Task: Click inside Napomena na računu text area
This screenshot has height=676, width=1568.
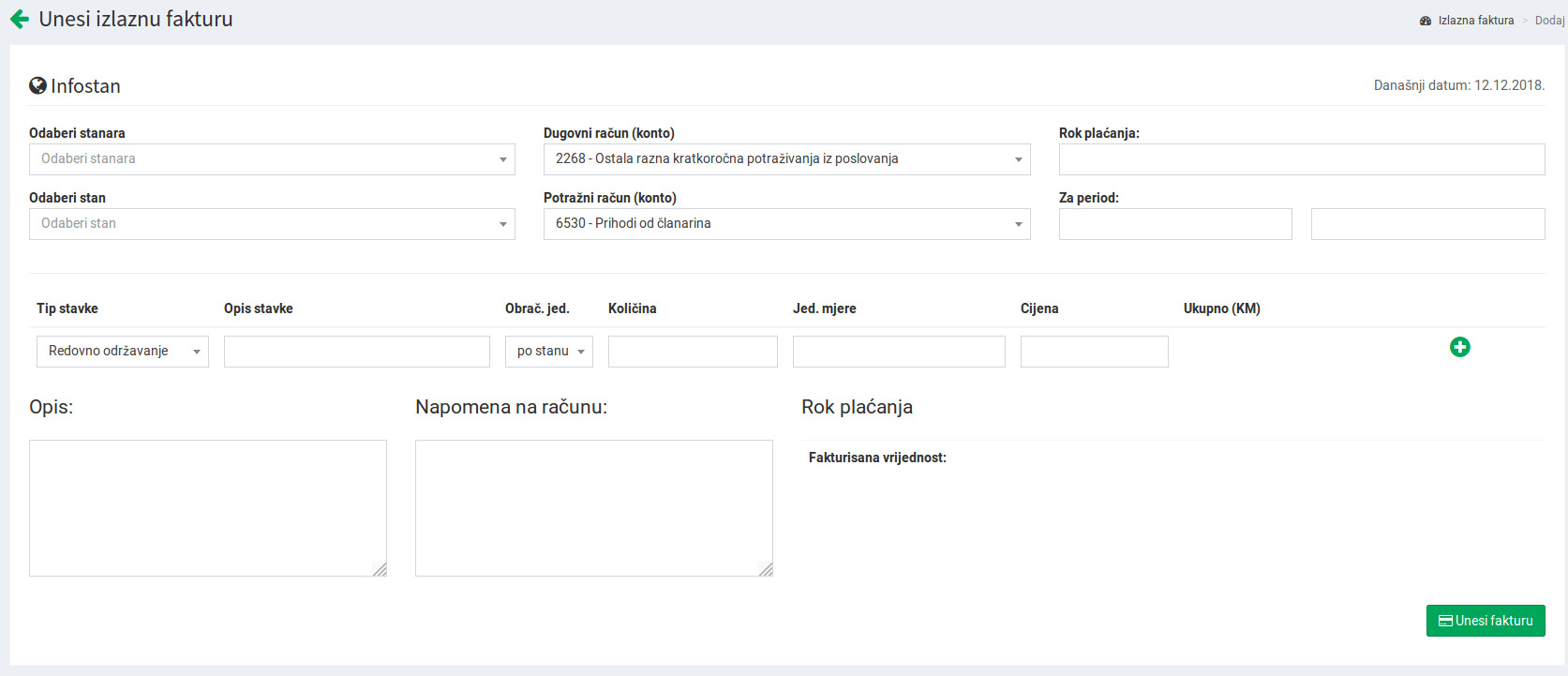Action: pos(593,507)
